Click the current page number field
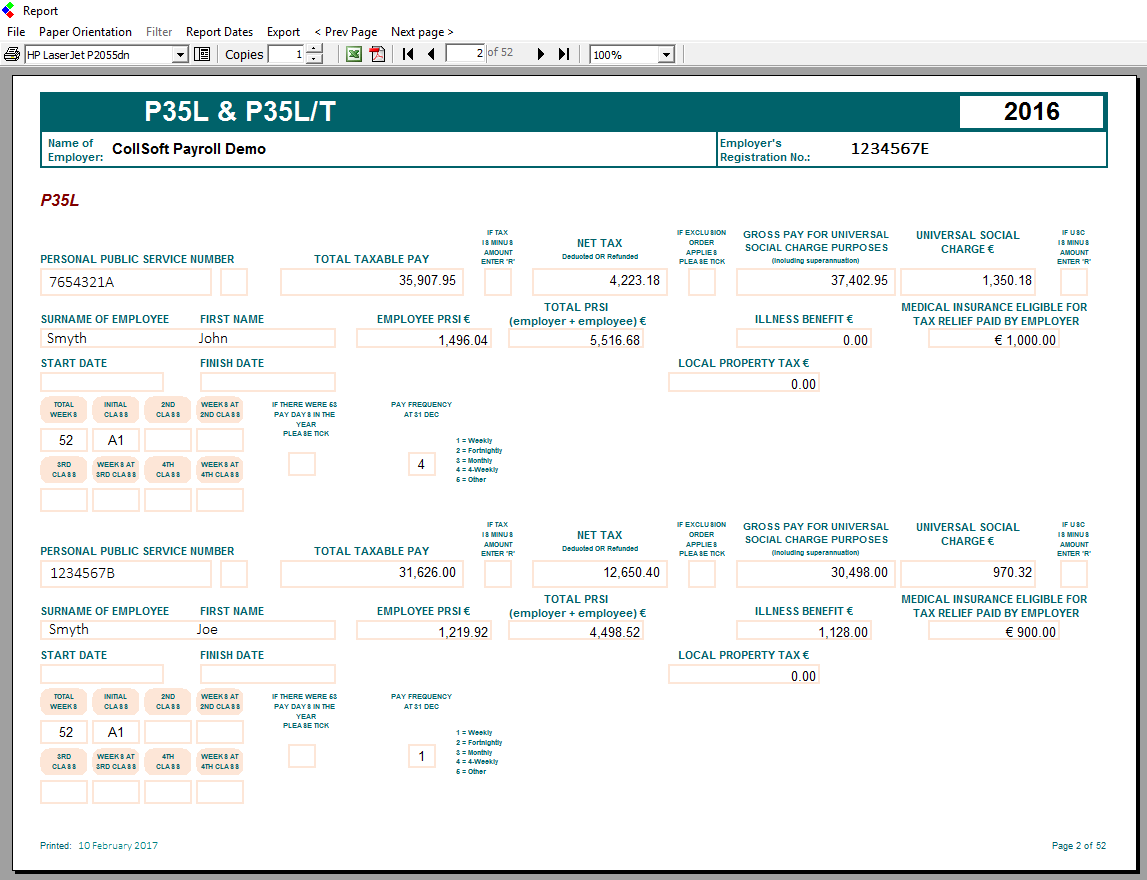 click(x=465, y=54)
